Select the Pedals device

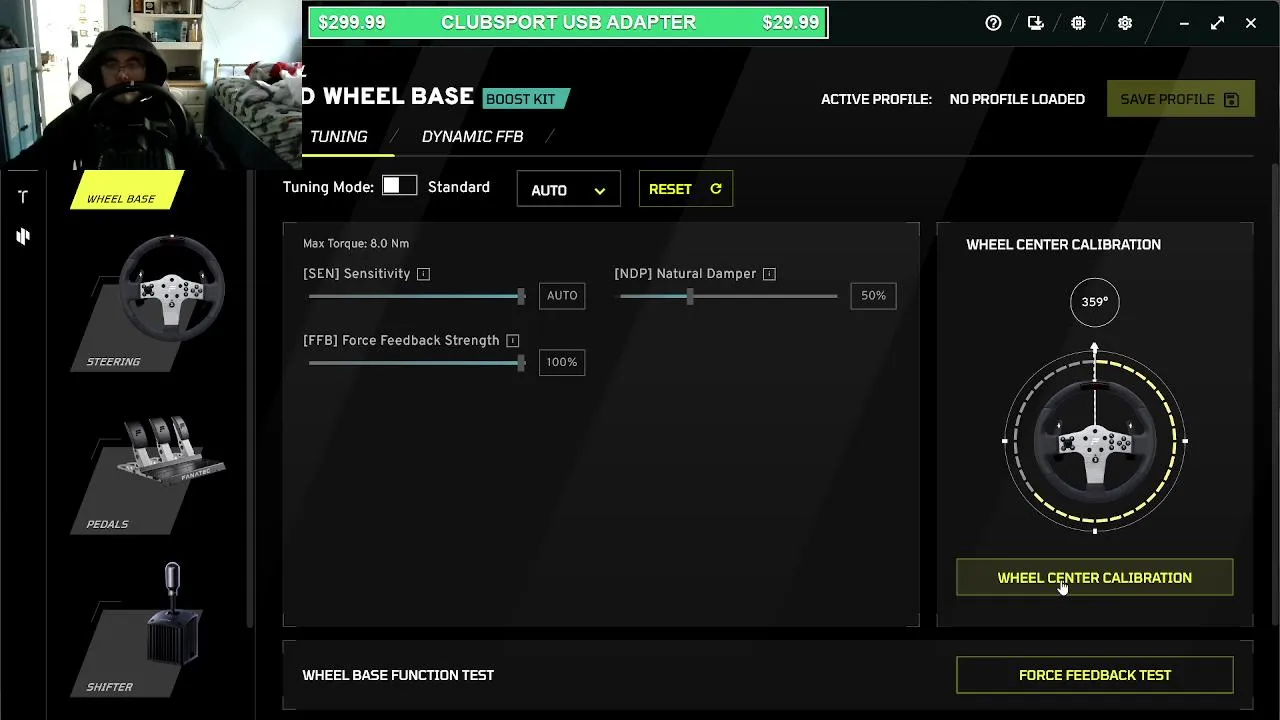pos(150,473)
